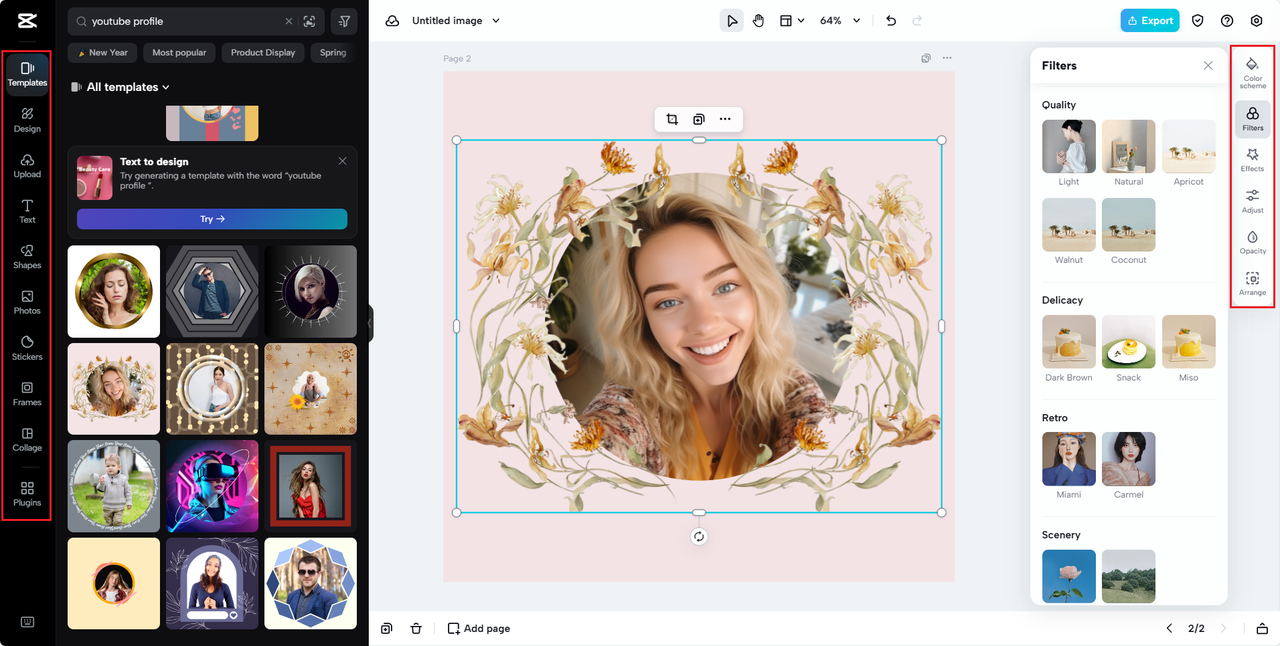Open the Arrange tool

(1253, 283)
